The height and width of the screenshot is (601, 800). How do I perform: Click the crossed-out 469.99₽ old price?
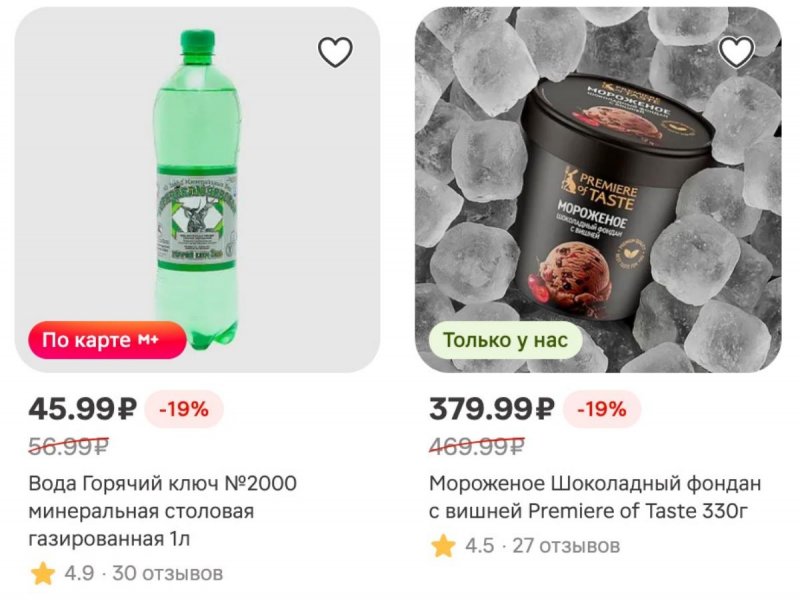point(476,446)
